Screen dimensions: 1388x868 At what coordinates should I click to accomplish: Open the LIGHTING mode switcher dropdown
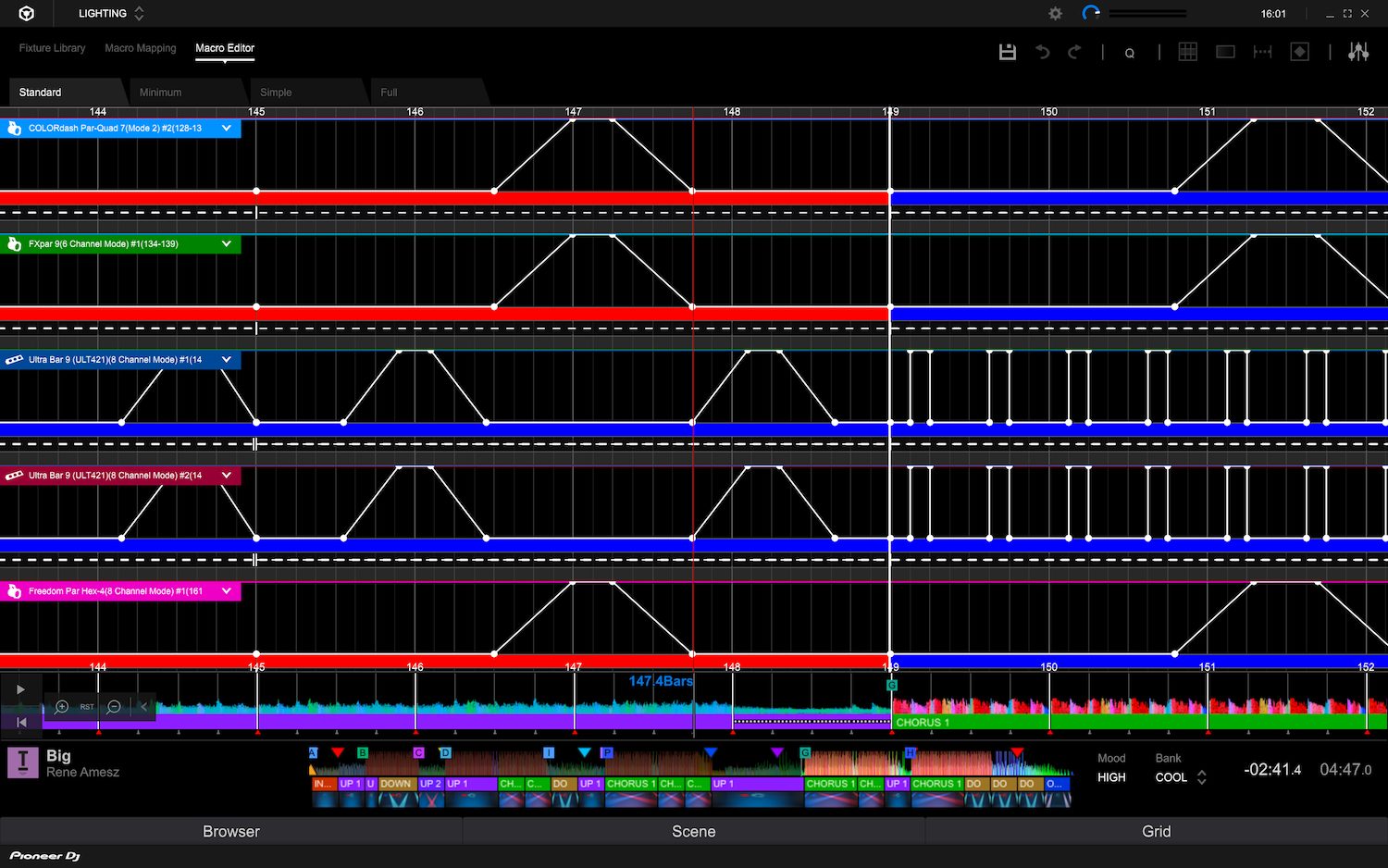(x=139, y=13)
